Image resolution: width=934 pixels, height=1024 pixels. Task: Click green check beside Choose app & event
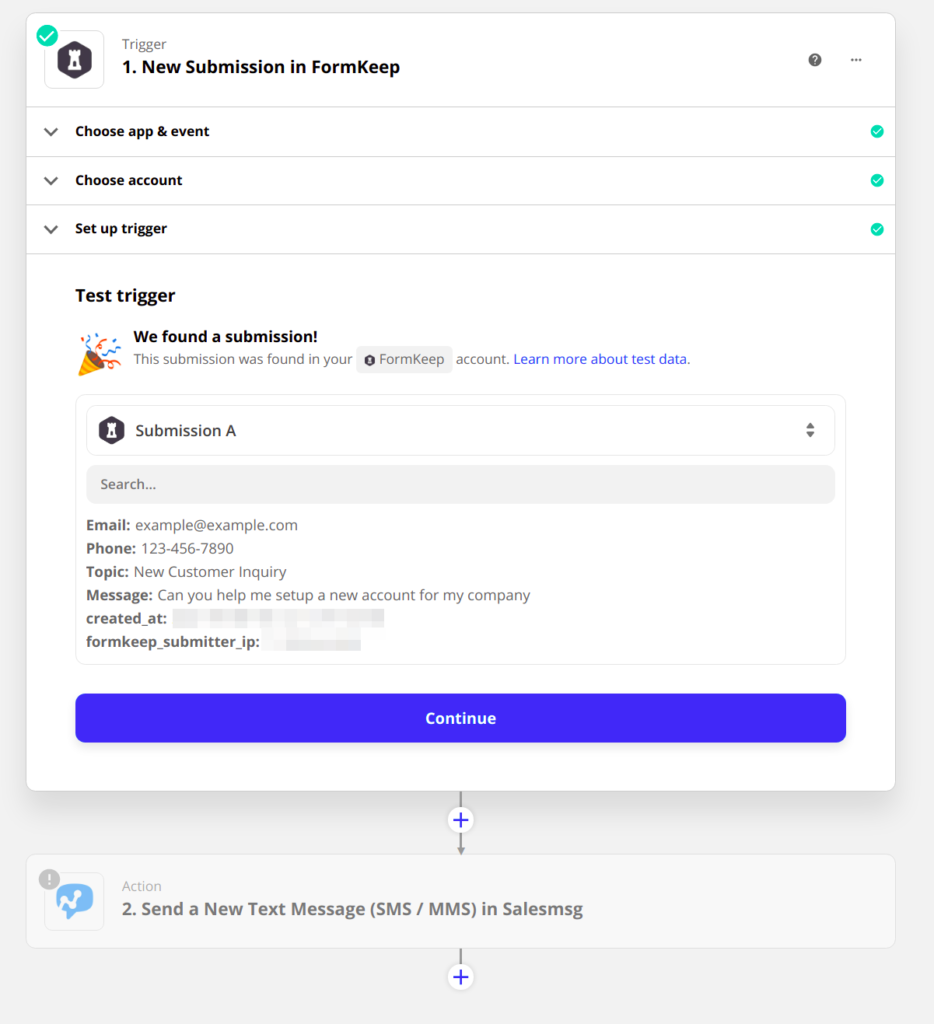tap(877, 131)
